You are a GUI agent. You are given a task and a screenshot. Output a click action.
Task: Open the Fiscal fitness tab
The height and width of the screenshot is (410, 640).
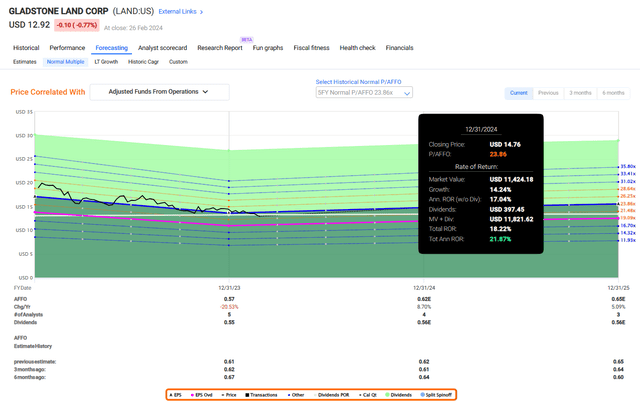pyautogui.click(x=311, y=48)
